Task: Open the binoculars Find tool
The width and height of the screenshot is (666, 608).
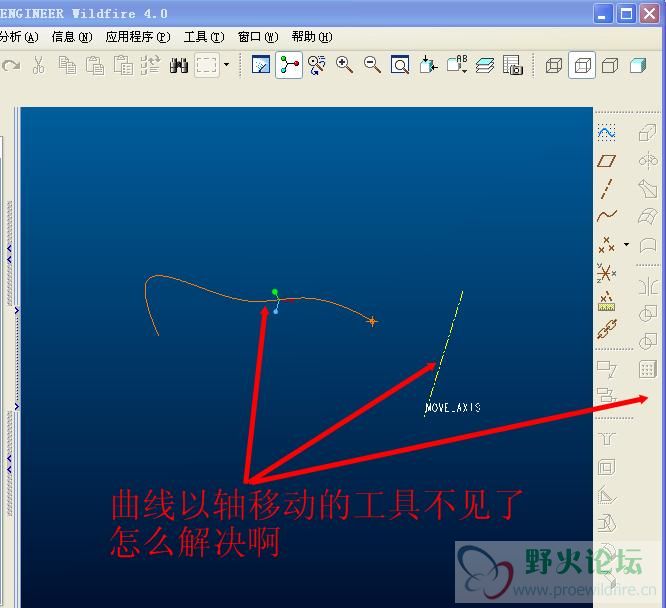Action: (179, 65)
